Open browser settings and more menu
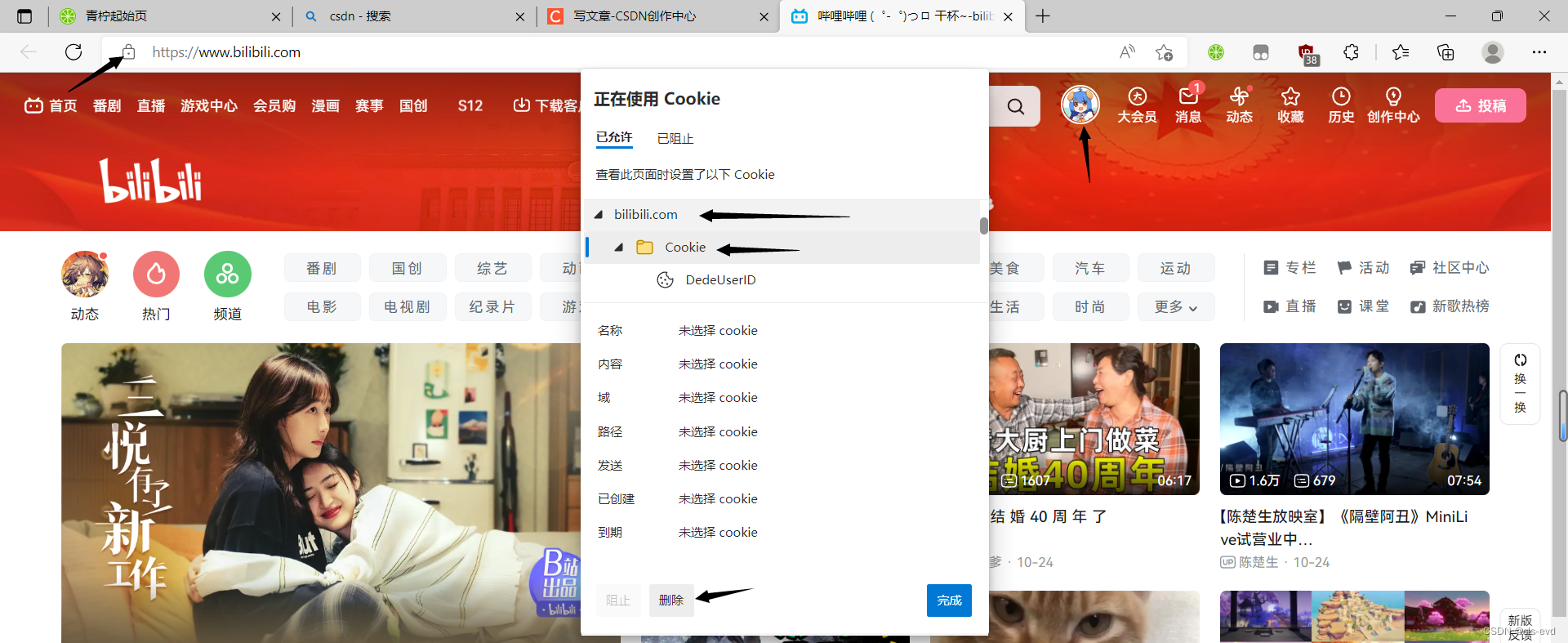Screen dimensions: 1568x643 (x=1539, y=52)
